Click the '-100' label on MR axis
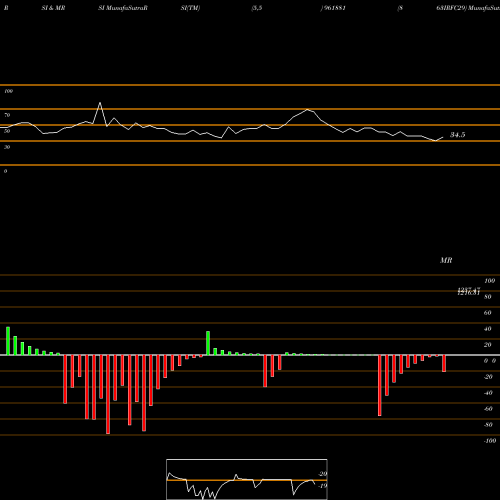The image size is (500, 500). [x=490, y=441]
